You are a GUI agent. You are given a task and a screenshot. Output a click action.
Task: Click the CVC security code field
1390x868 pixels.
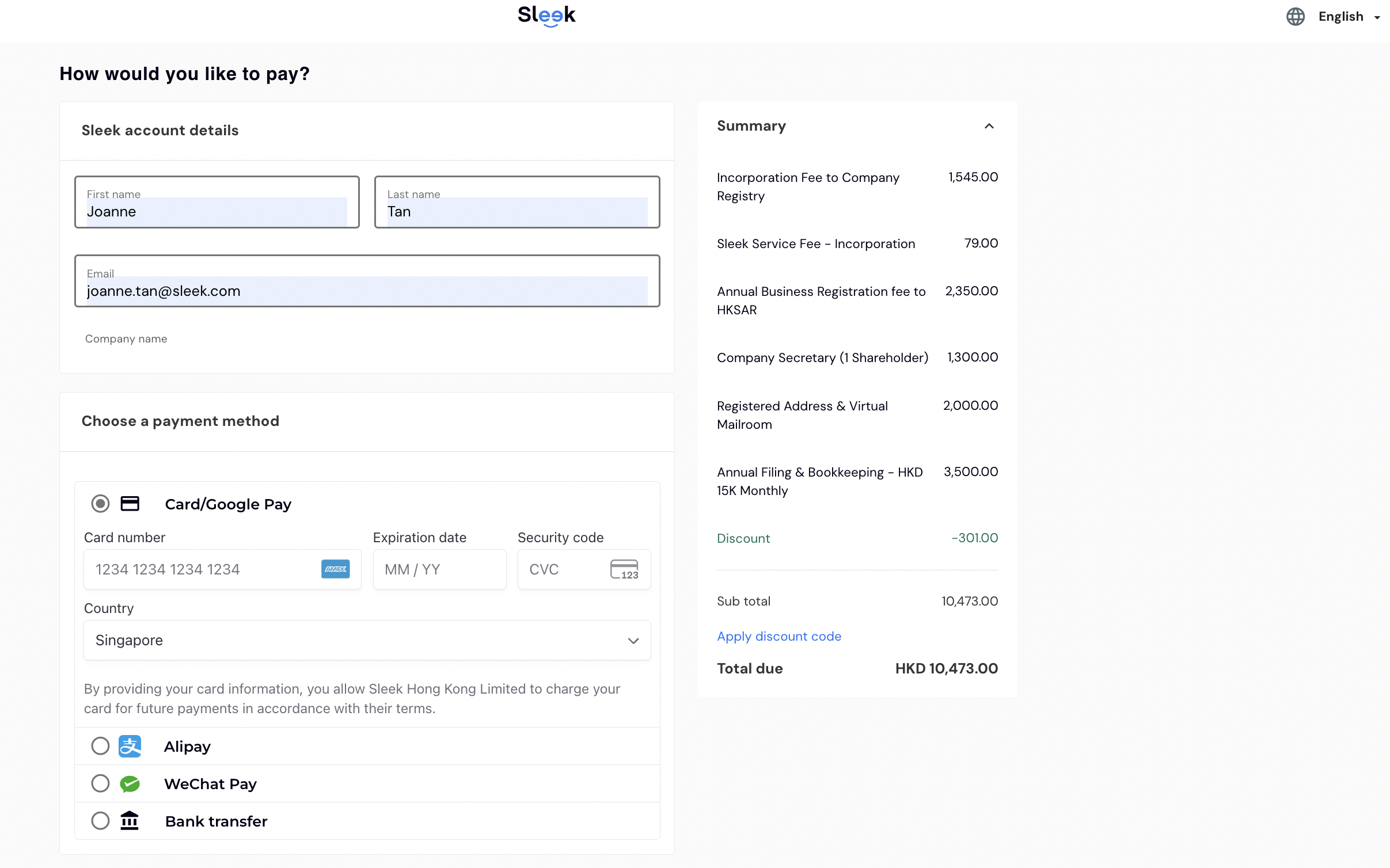[584, 569]
